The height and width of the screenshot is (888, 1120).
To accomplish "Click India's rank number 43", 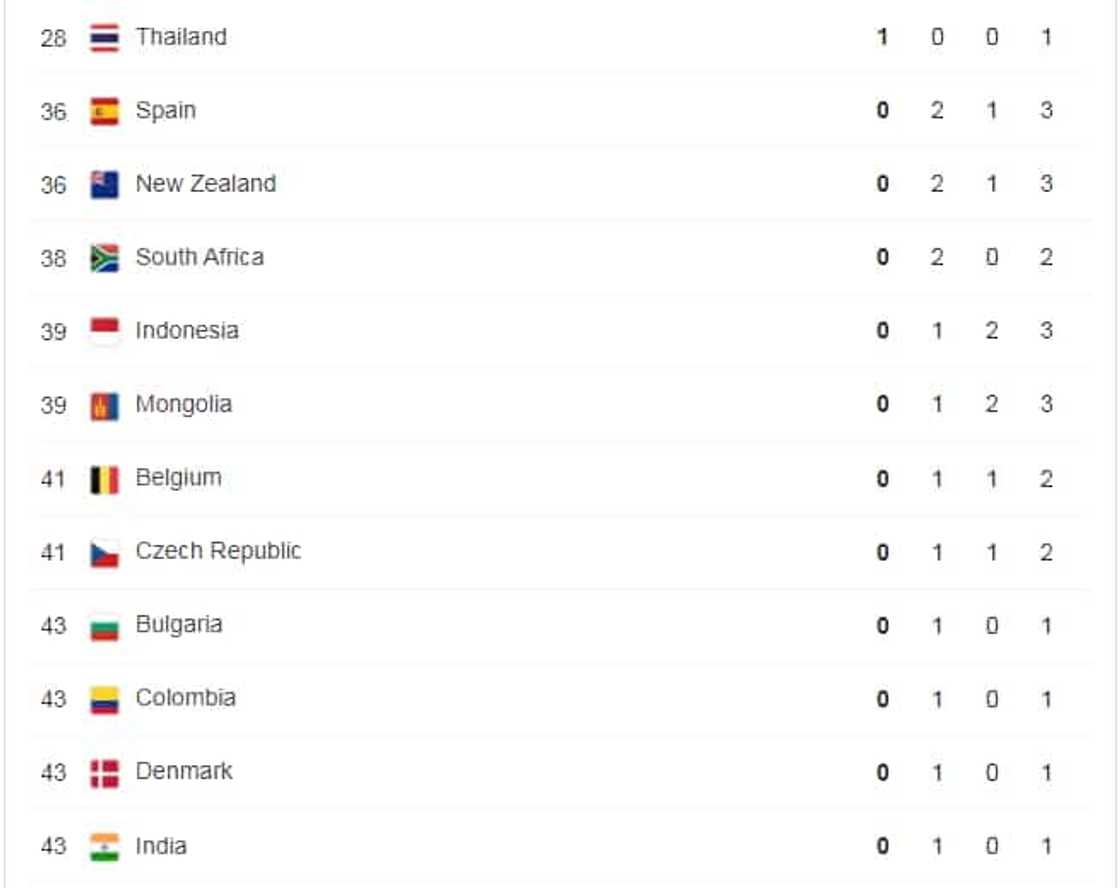I will coord(53,846).
